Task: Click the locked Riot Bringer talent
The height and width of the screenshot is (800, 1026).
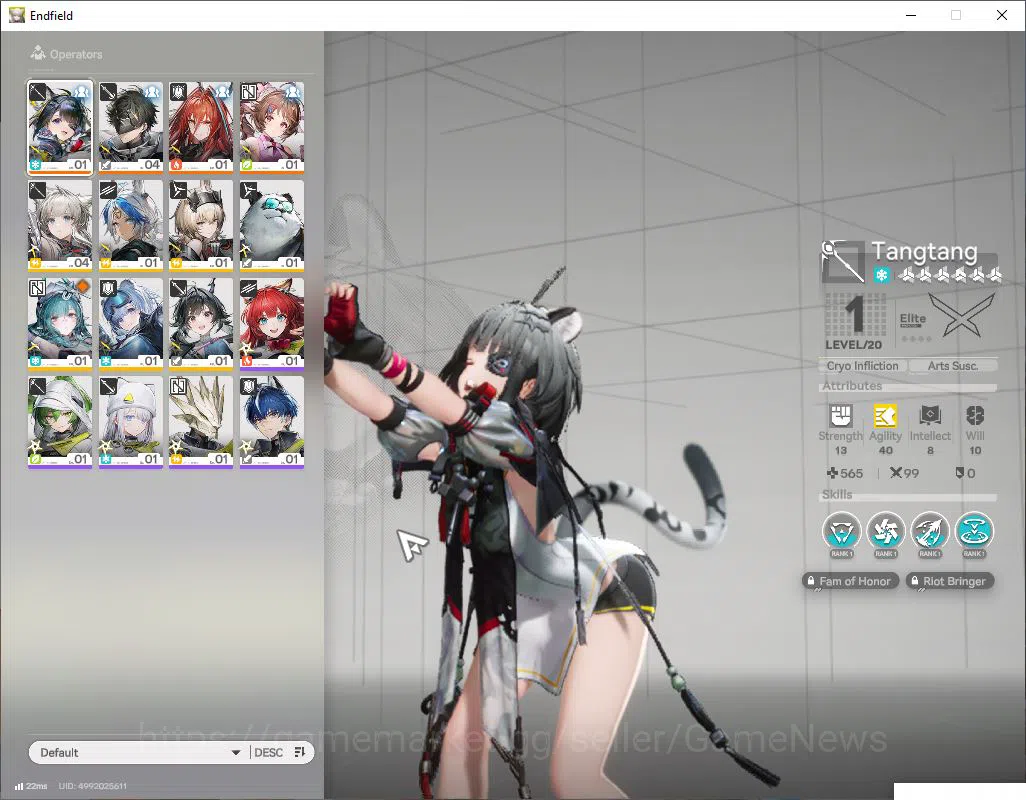Action: click(950, 581)
